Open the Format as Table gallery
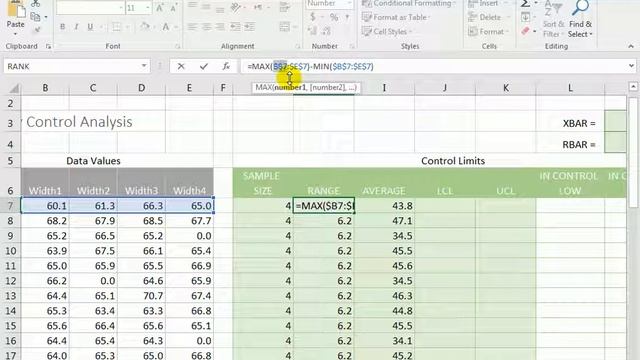This screenshot has width=640, height=360. click(x=396, y=17)
